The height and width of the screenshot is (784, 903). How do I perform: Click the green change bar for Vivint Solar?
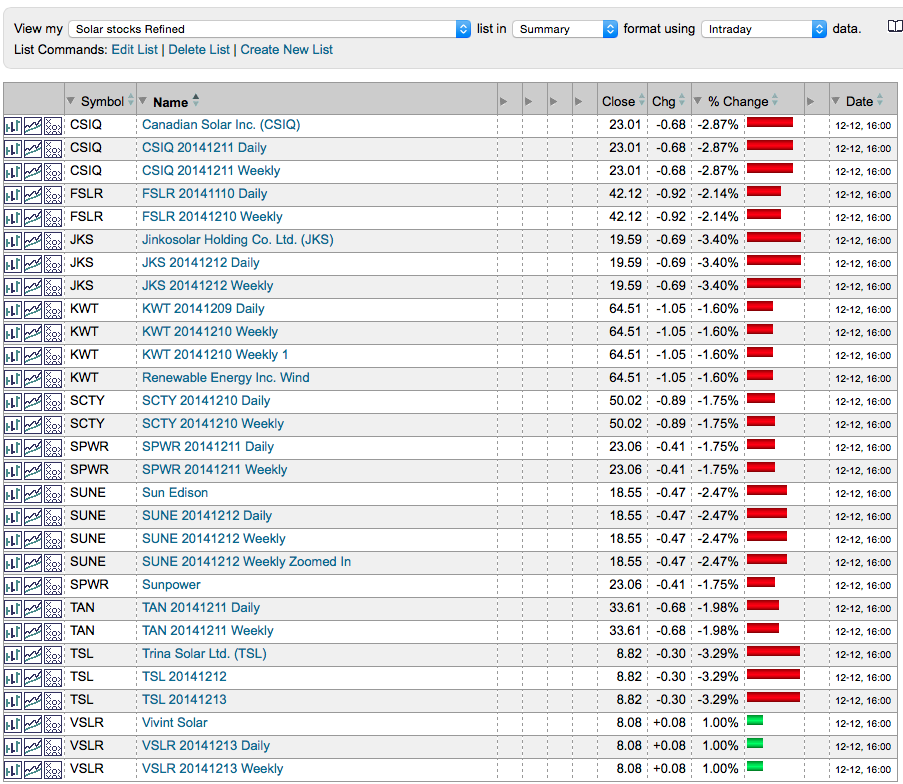[755, 722]
